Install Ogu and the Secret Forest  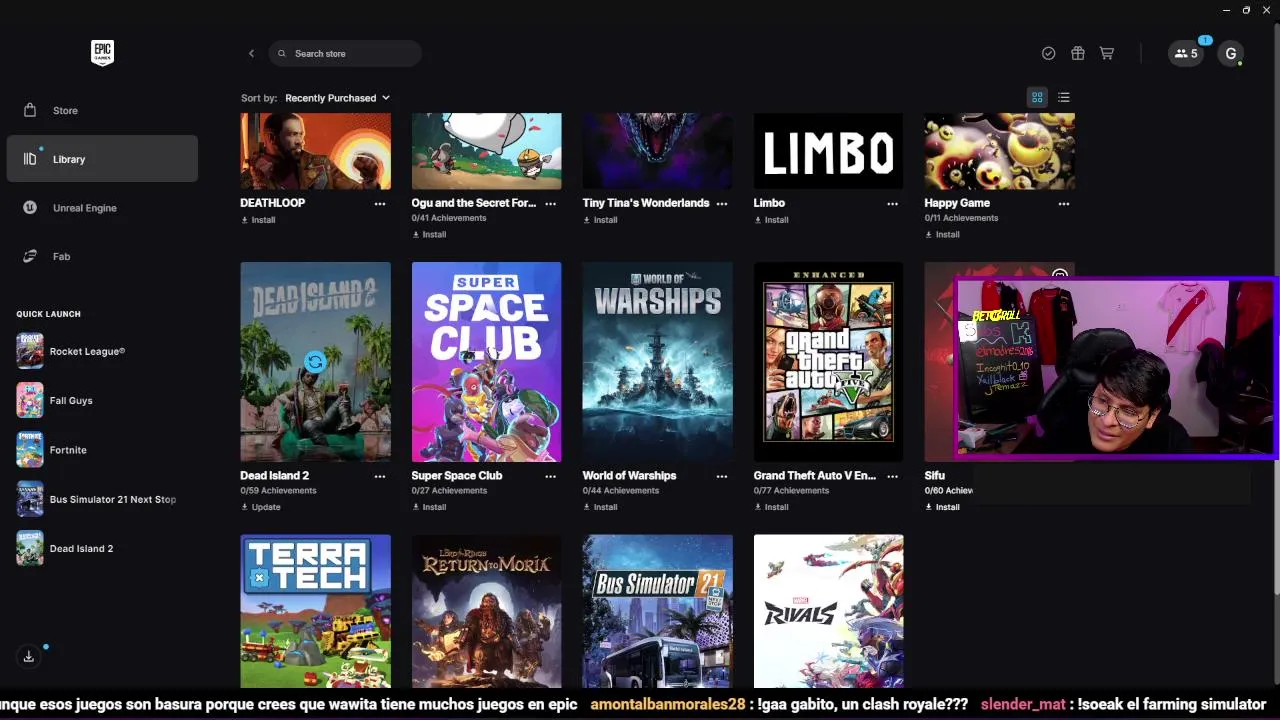coord(429,235)
